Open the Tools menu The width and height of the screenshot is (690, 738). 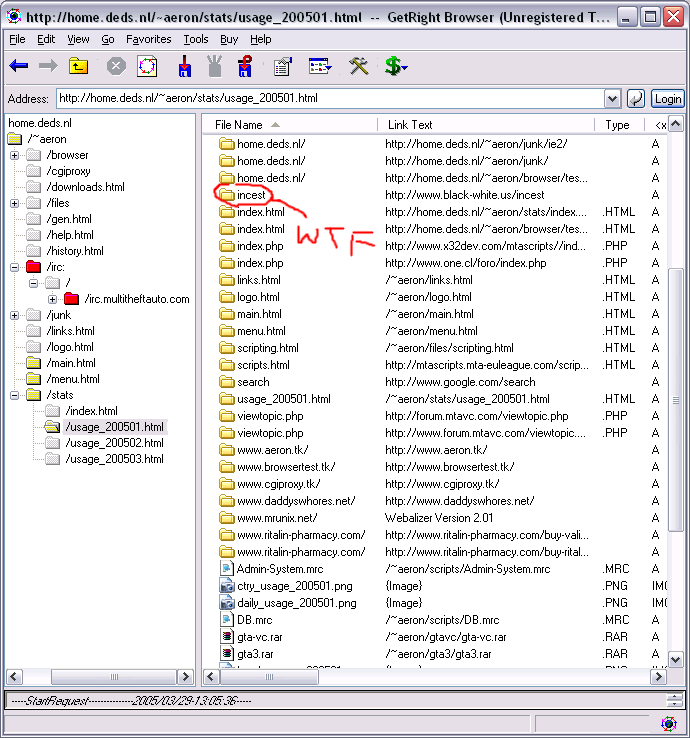coord(196,40)
